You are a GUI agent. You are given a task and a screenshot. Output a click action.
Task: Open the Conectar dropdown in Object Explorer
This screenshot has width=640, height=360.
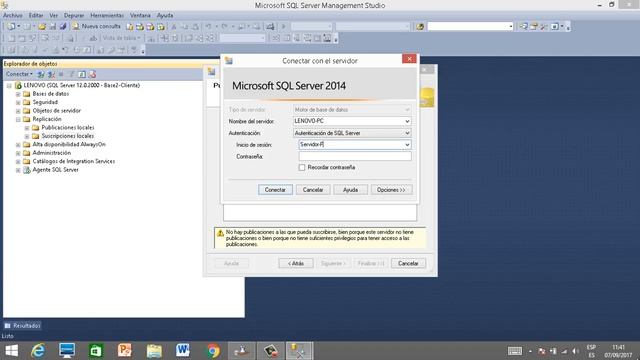click(19, 74)
